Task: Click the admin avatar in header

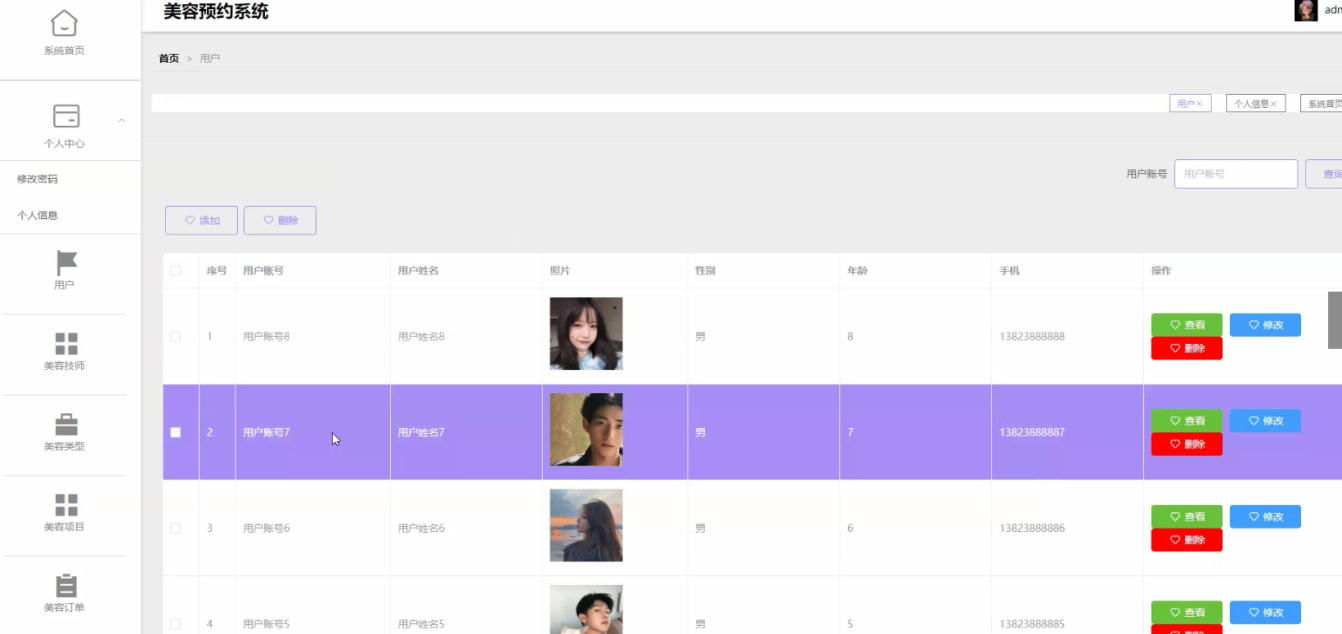Action: [1306, 10]
